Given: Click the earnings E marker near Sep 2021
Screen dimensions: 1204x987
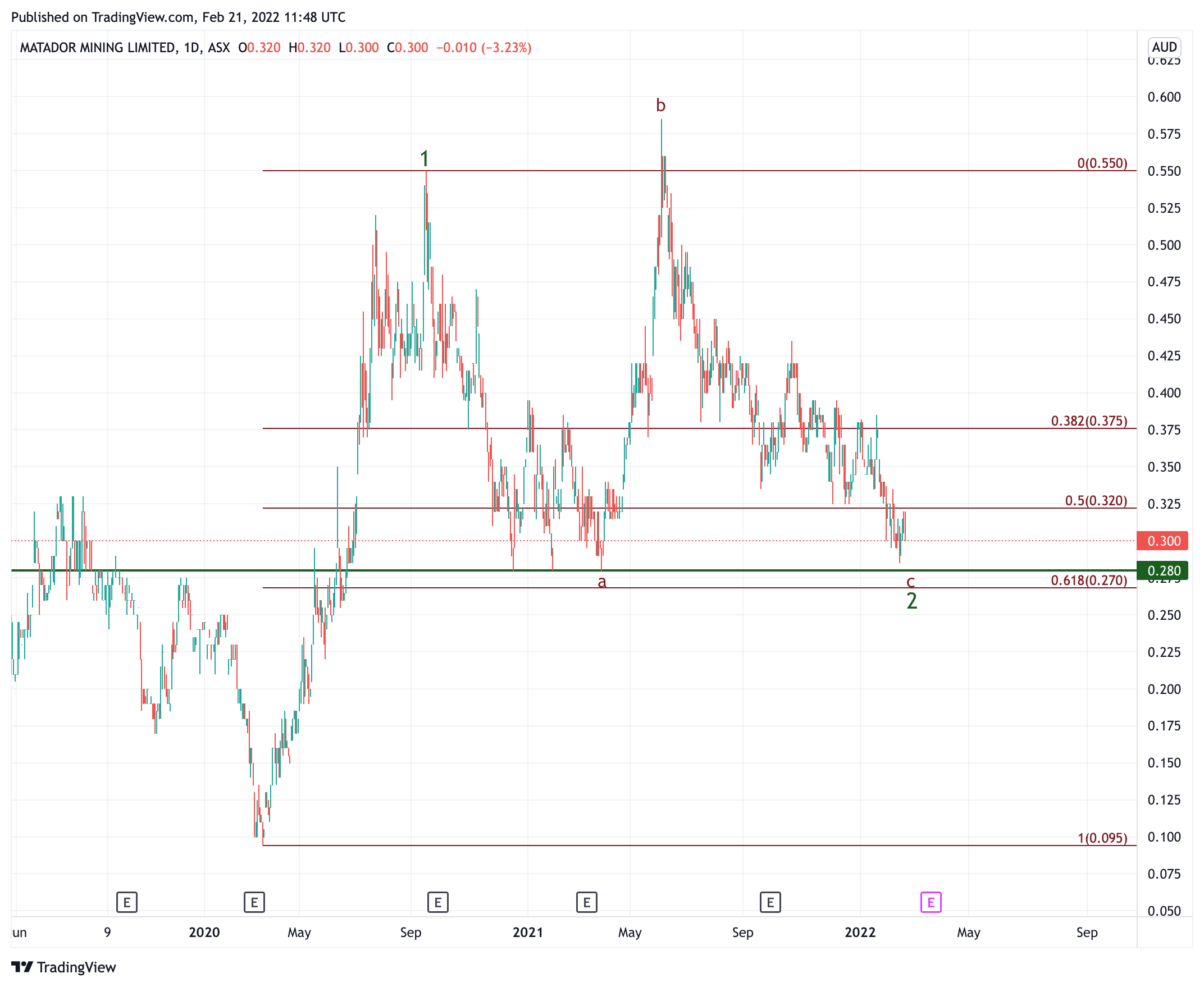Looking at the screenshot, I should click(x=770, y=902).
